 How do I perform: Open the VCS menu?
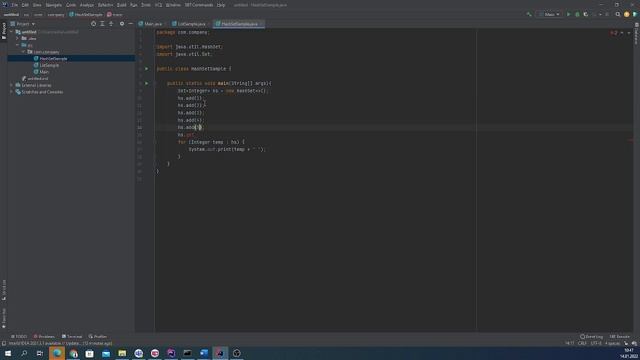pos(158,5)
